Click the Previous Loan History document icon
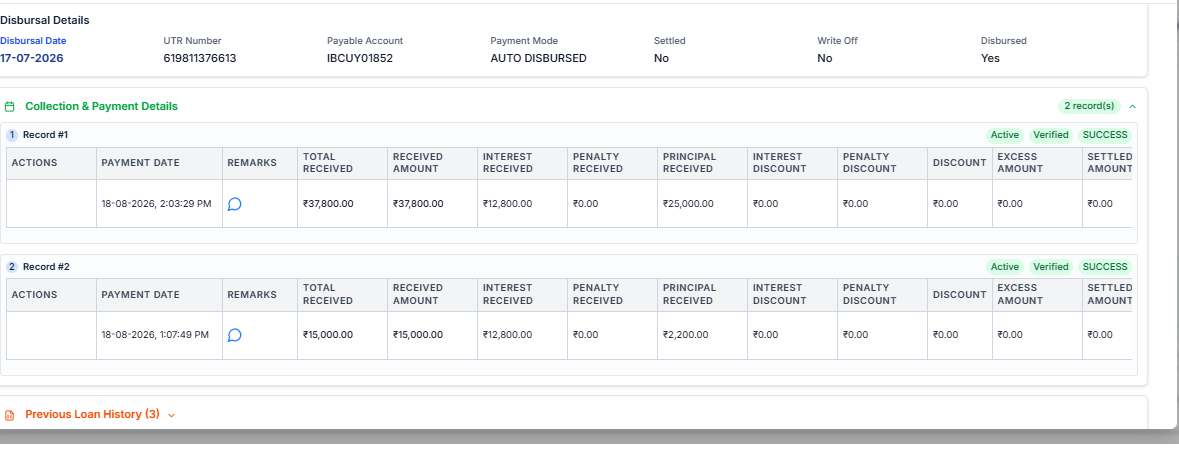 tap(10, 415)
